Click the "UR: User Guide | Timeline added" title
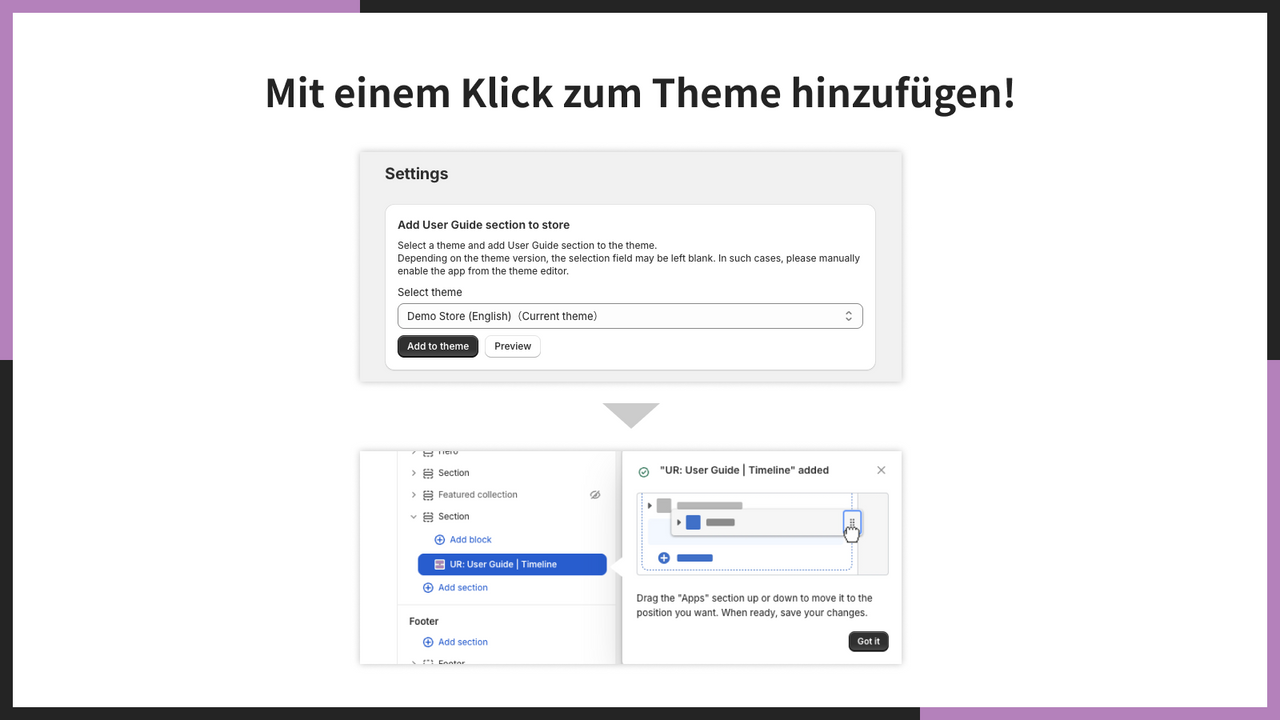Screen dimensions: 1280x720 [x=744, y=470]
